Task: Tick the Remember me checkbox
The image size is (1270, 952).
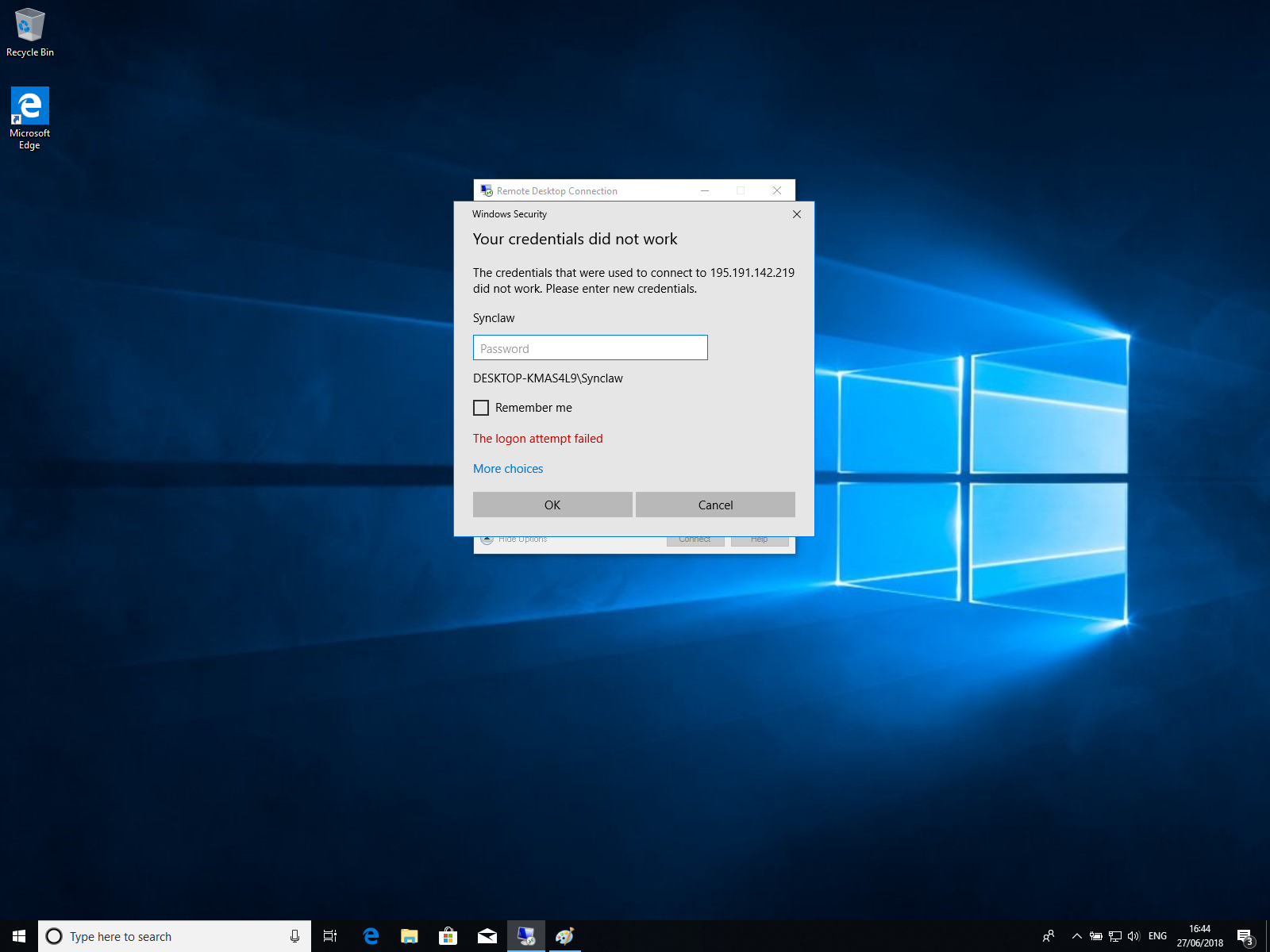Action: point(481,408)
